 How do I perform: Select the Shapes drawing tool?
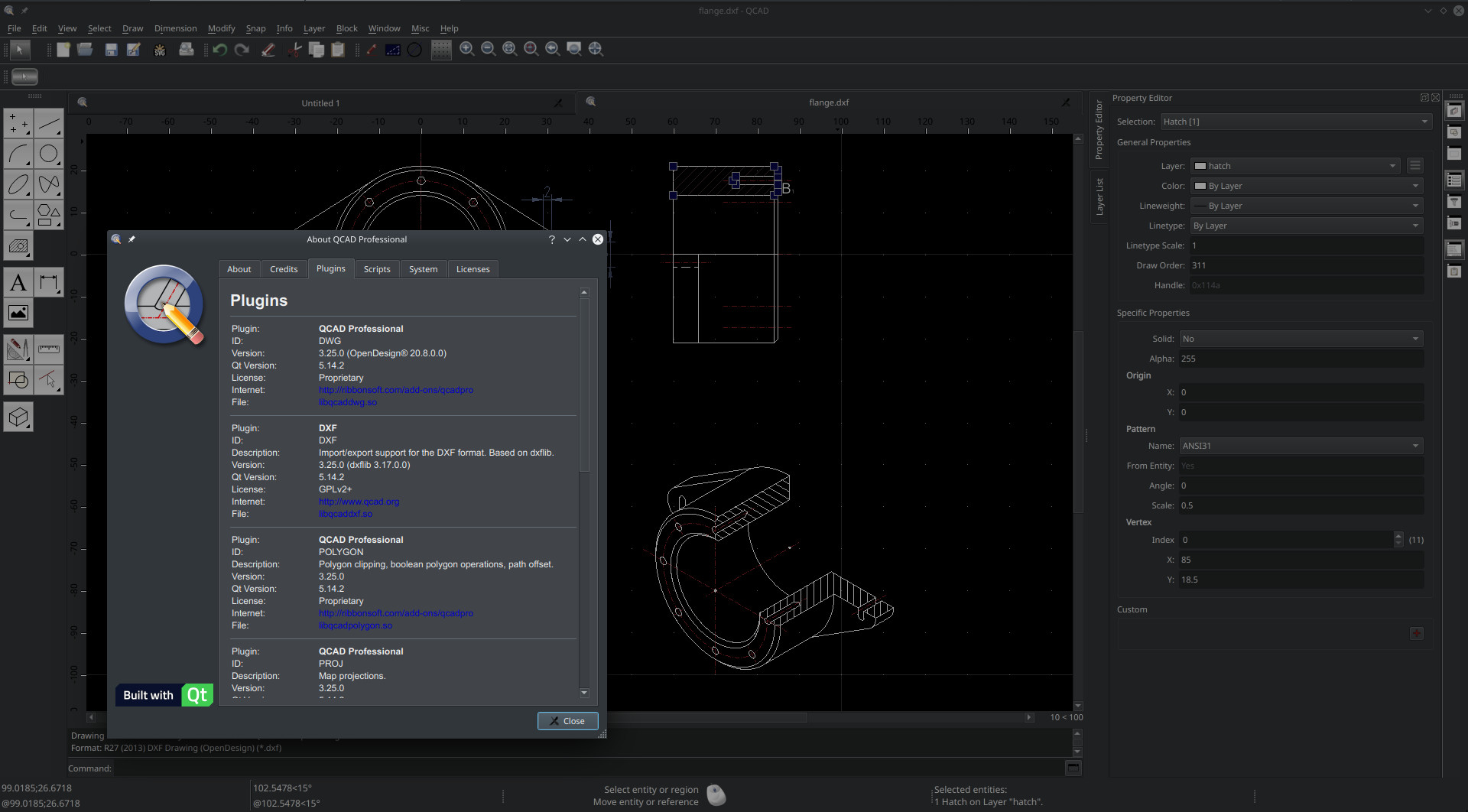click(x=48, y=215)
